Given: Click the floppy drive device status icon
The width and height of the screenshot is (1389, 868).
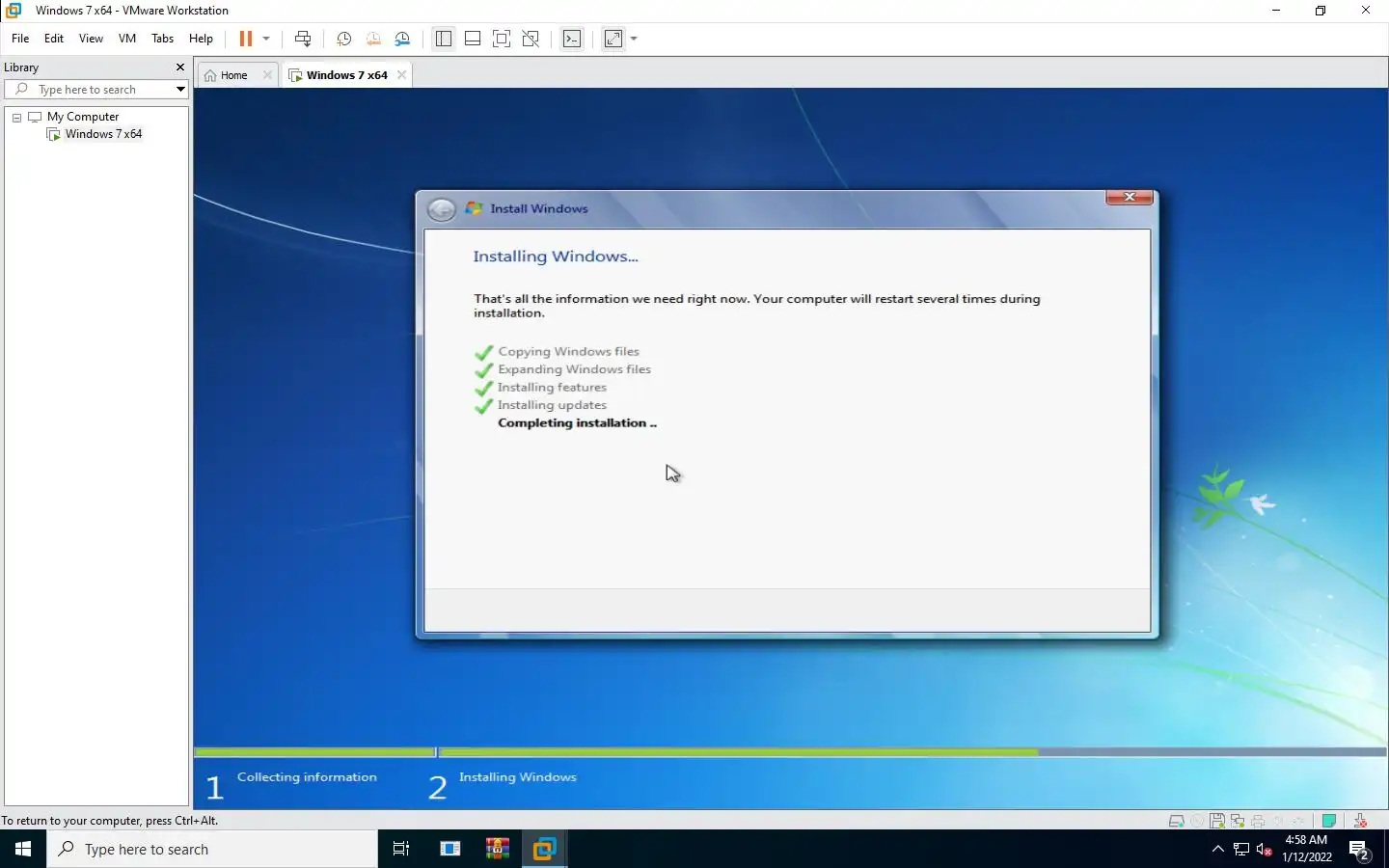Looking at the screenshot, I should coord(1217,821).
